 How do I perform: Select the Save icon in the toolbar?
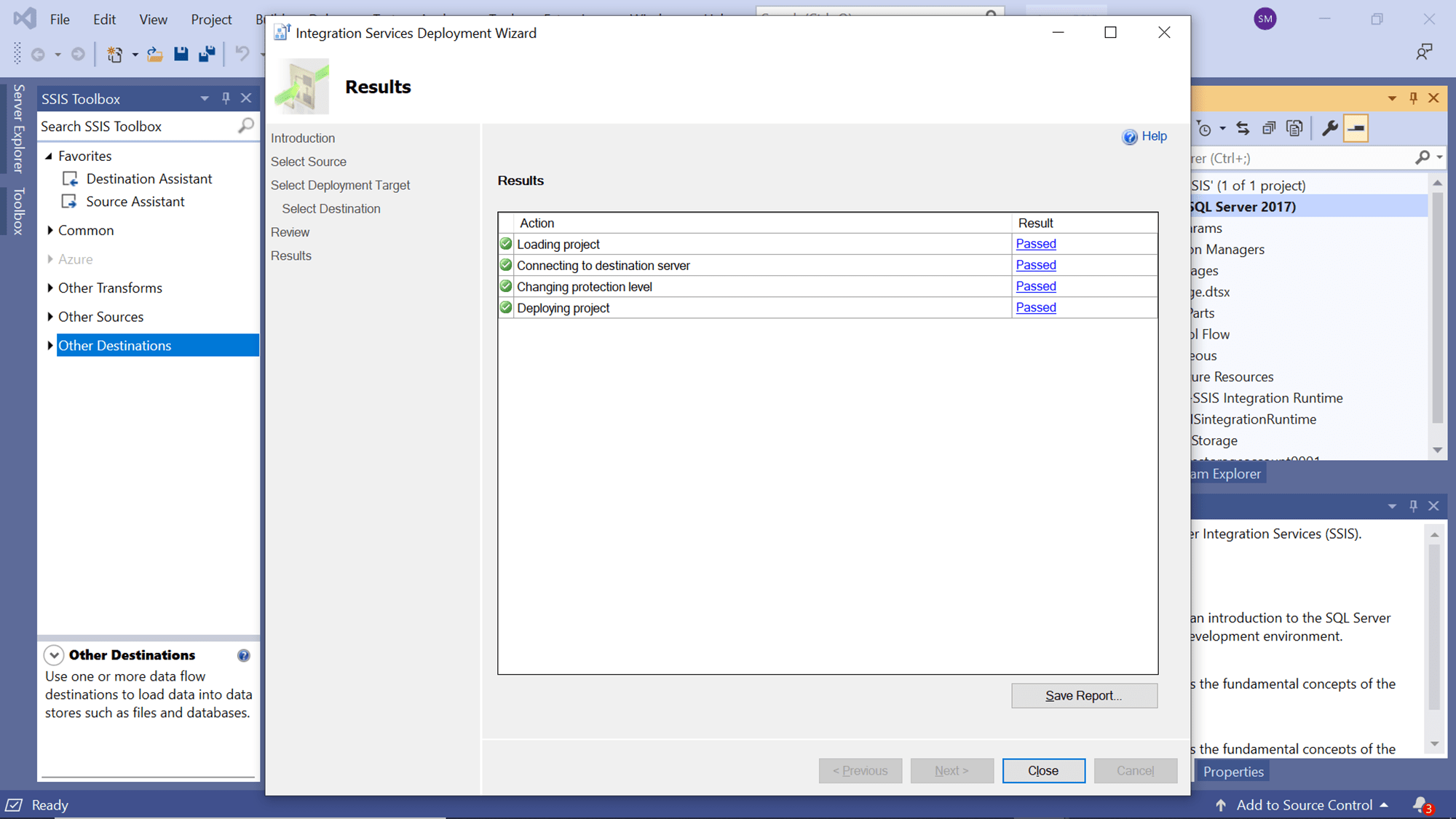click(x=181, y=54)
